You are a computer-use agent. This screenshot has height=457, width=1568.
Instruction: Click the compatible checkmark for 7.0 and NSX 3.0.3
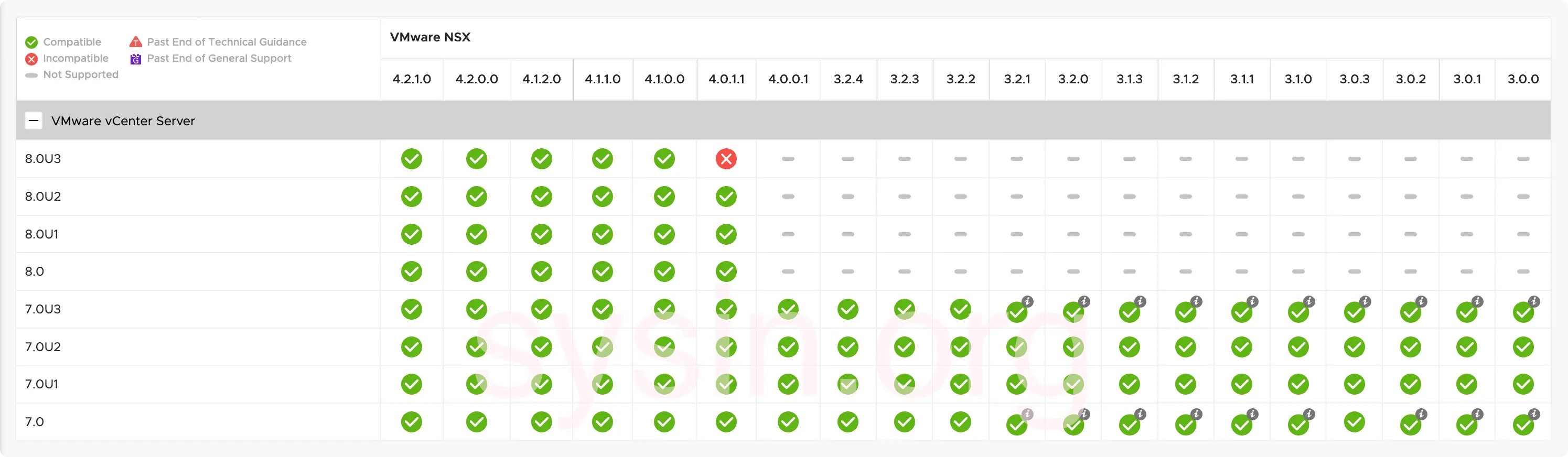tap(1355, 422)
